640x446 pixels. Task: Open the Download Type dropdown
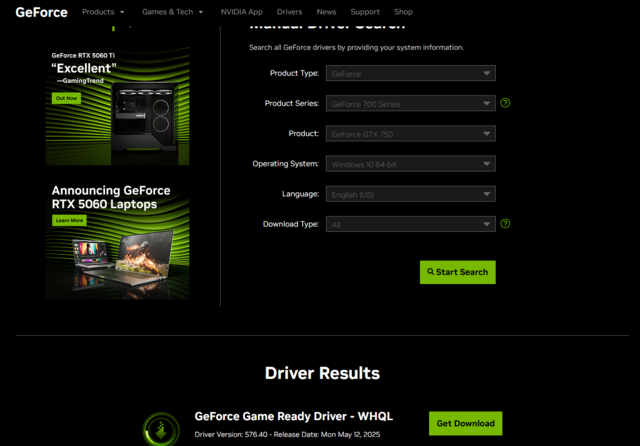pyautogui.click(x=410, y=224)
